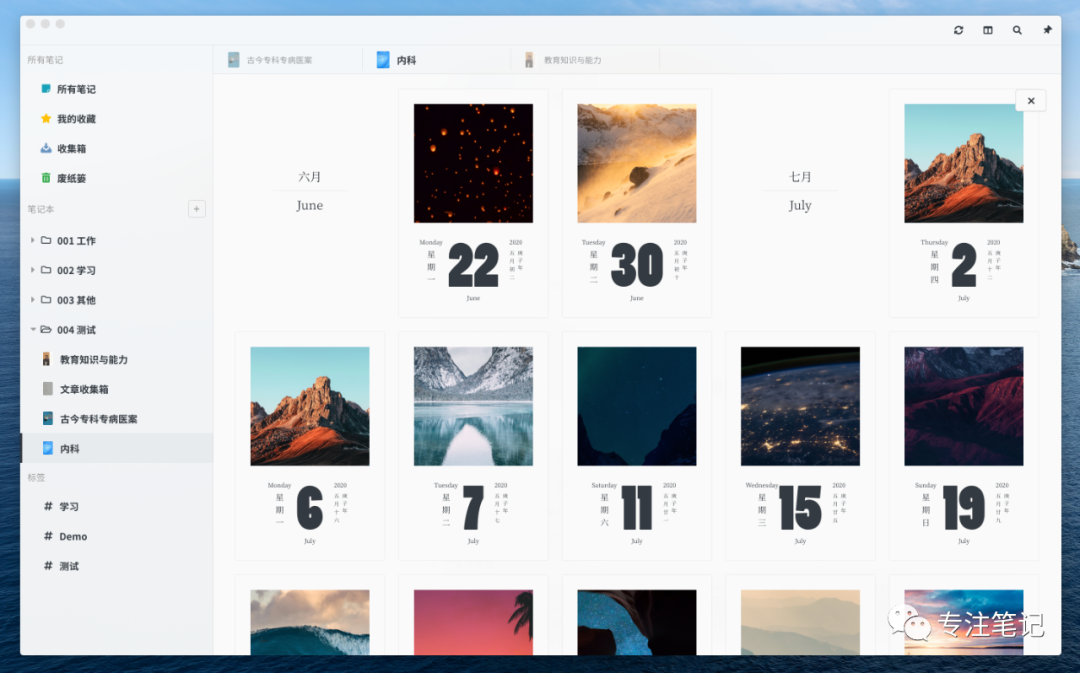Open the June 30 snowy mountain card
The height and width of the screenshot is (673, 1080).
point(636,203)
